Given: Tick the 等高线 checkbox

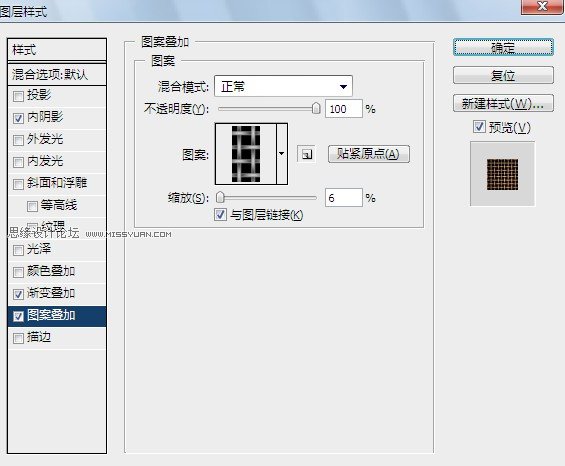Looking at the screenshot, I should pos(32,206).
